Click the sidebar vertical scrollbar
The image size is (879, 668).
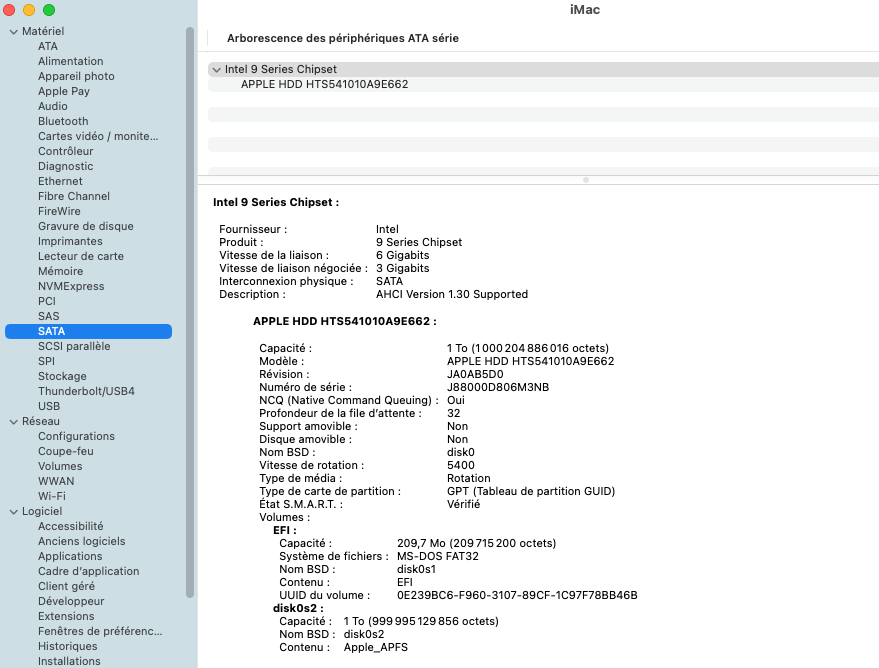190,312
